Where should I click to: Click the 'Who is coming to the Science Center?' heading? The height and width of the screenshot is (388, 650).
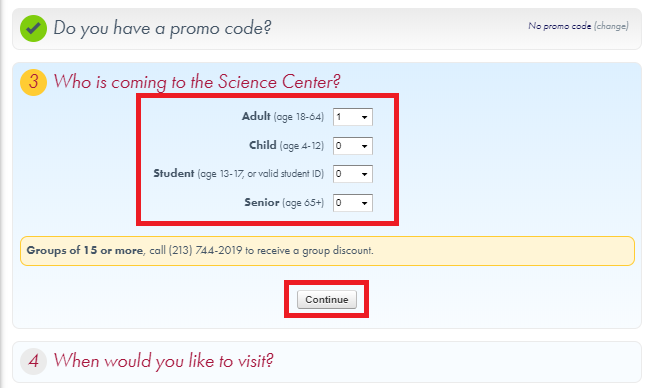(x=197, y=82)
